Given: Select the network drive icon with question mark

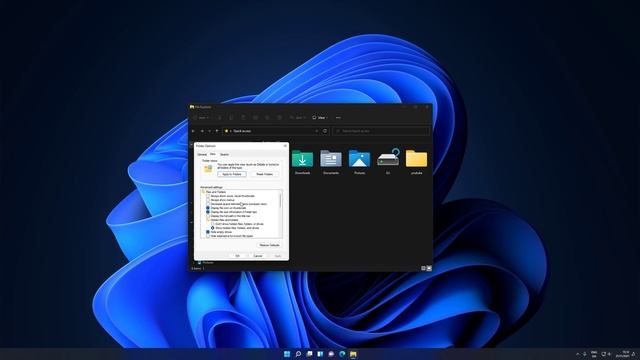Looking at the screenshot, I should [x=388, y=158].
